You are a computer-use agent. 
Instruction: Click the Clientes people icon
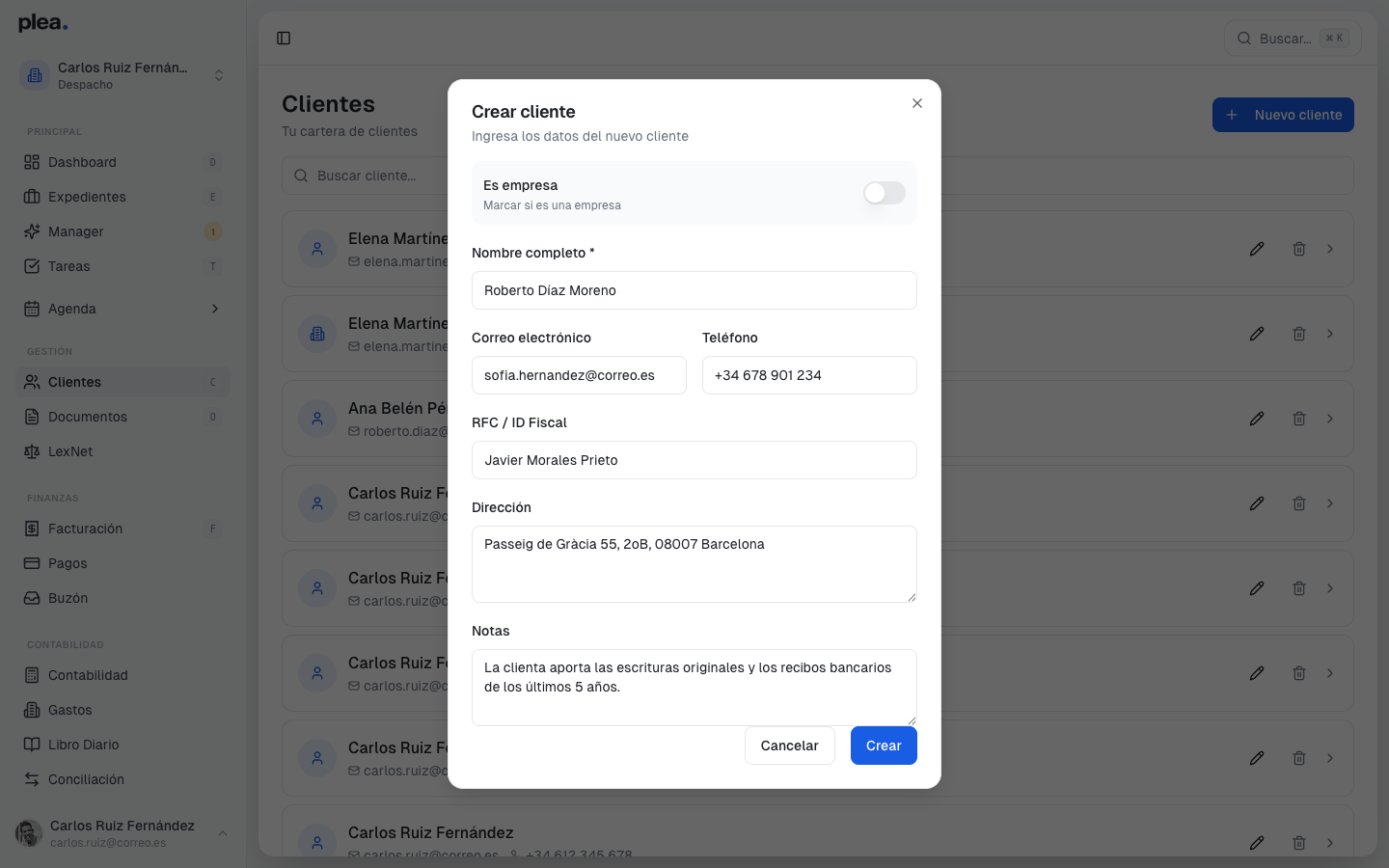[x=32, y=382]
